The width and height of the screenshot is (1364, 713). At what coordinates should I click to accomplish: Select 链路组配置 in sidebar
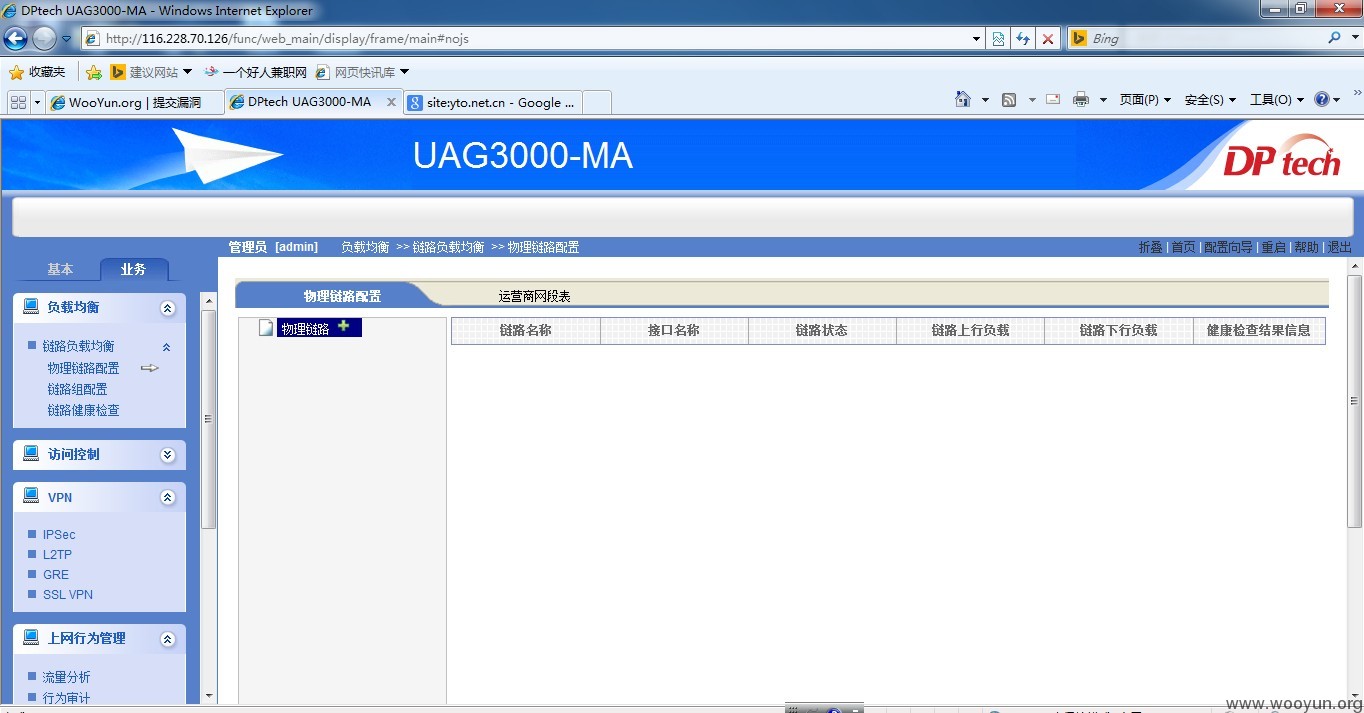pos(77,389)
